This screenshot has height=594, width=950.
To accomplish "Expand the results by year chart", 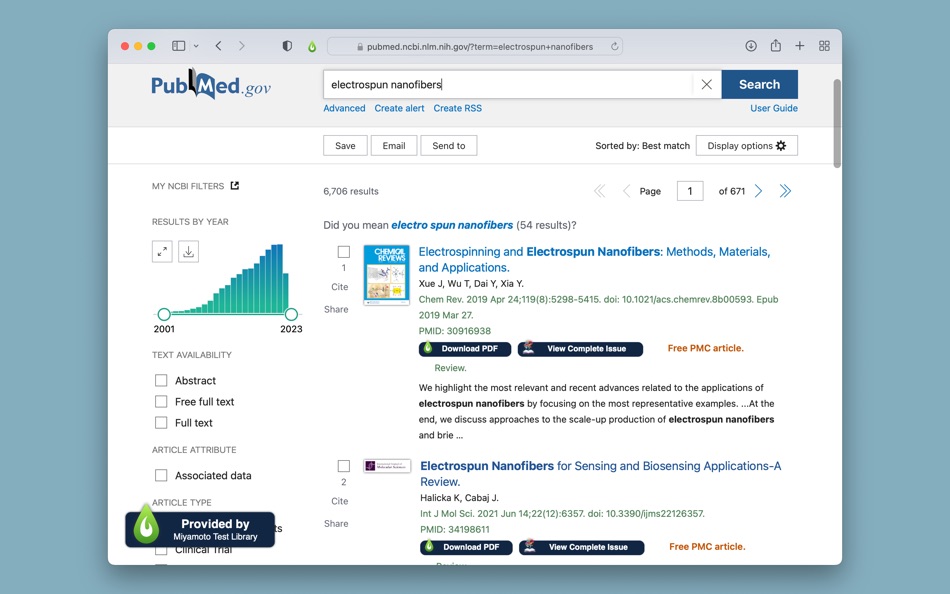I will (162, 252).
